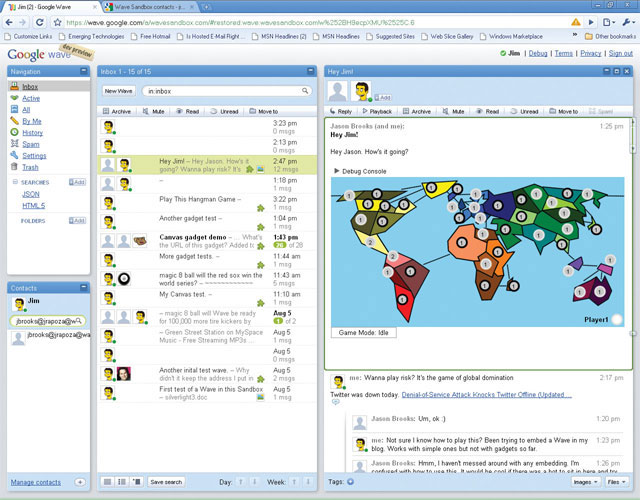Show All waves in navigation
This screenshot has width=640, height=500.
click(x=26, y=109)
